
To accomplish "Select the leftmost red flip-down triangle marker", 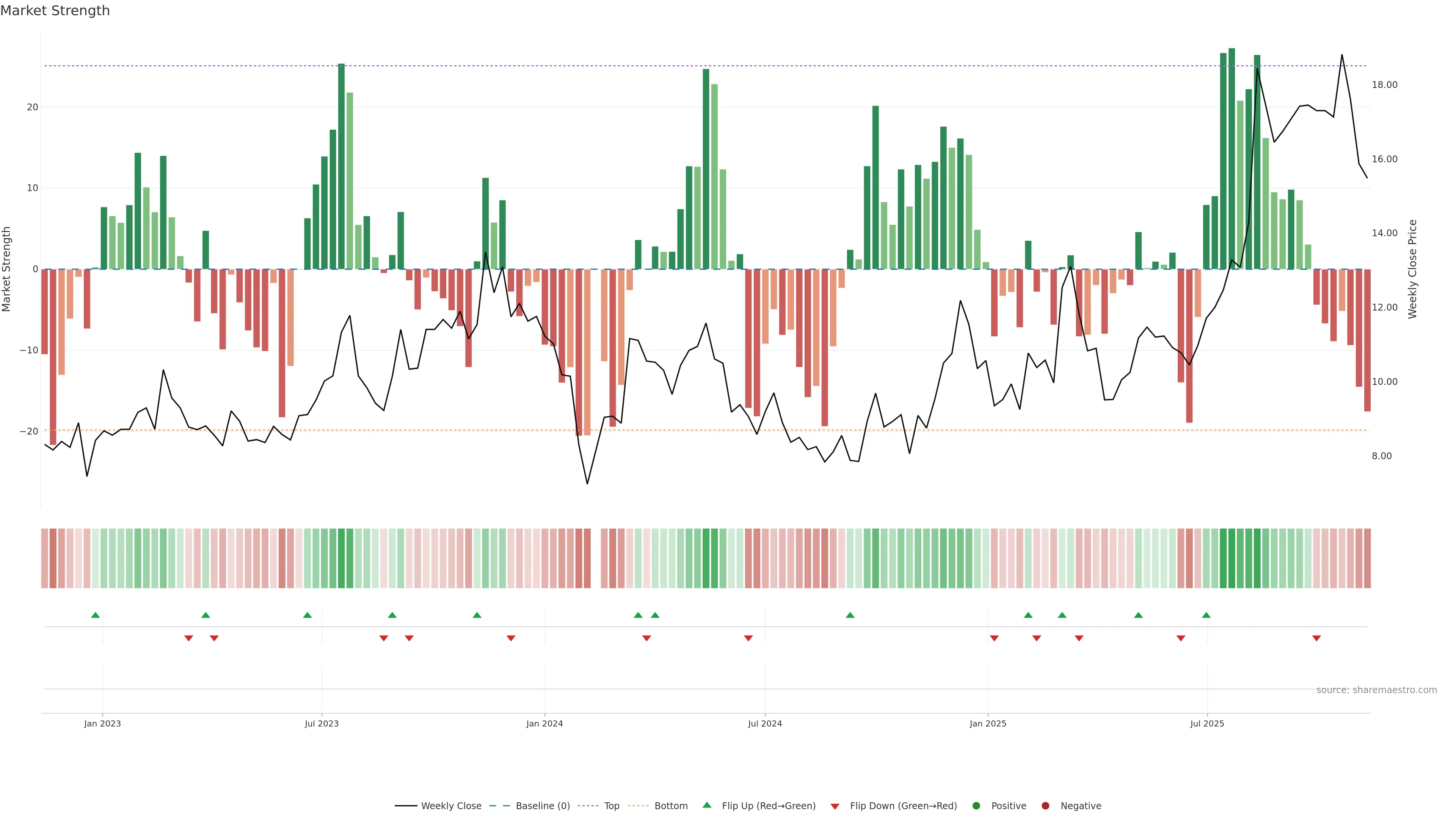I will click(189, 638).
